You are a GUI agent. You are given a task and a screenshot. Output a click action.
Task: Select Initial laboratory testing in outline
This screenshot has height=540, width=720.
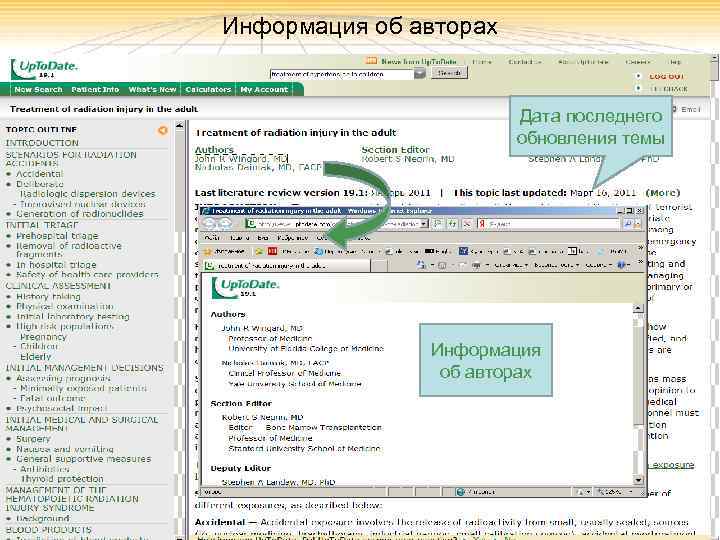[x=73, y=317]
